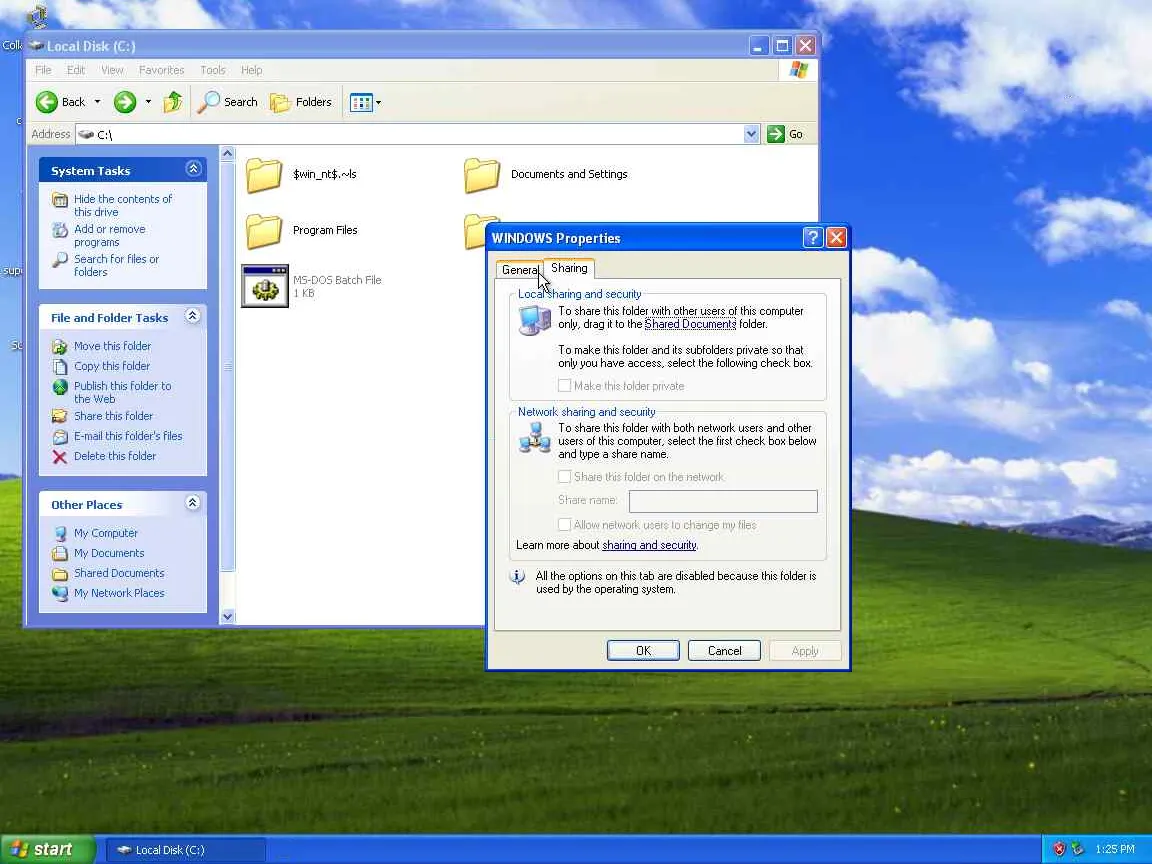Select the MS-DOS Batch File icon
Screen dimensions: 1152x864
(x=265, y=286)
